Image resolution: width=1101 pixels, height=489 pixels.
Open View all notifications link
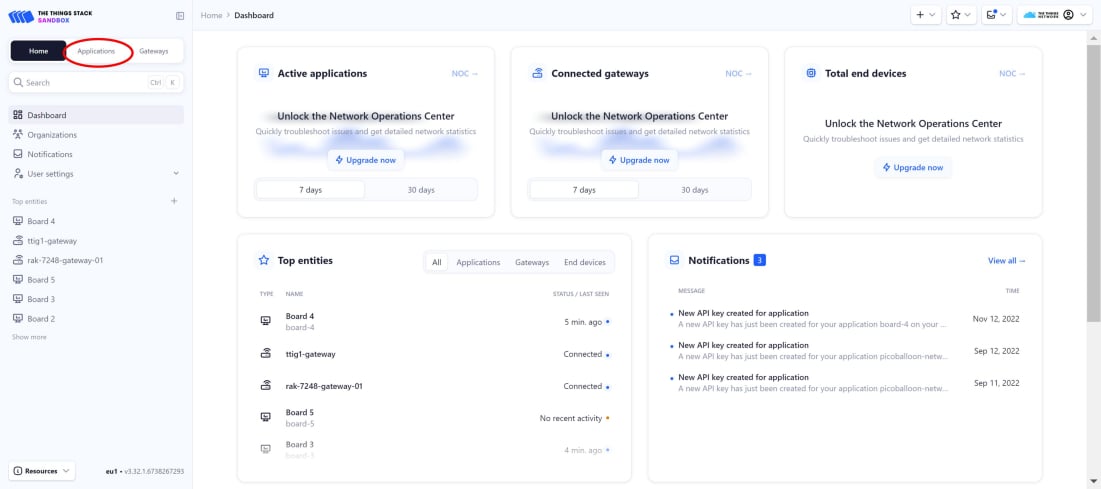tap(1006, 261)
